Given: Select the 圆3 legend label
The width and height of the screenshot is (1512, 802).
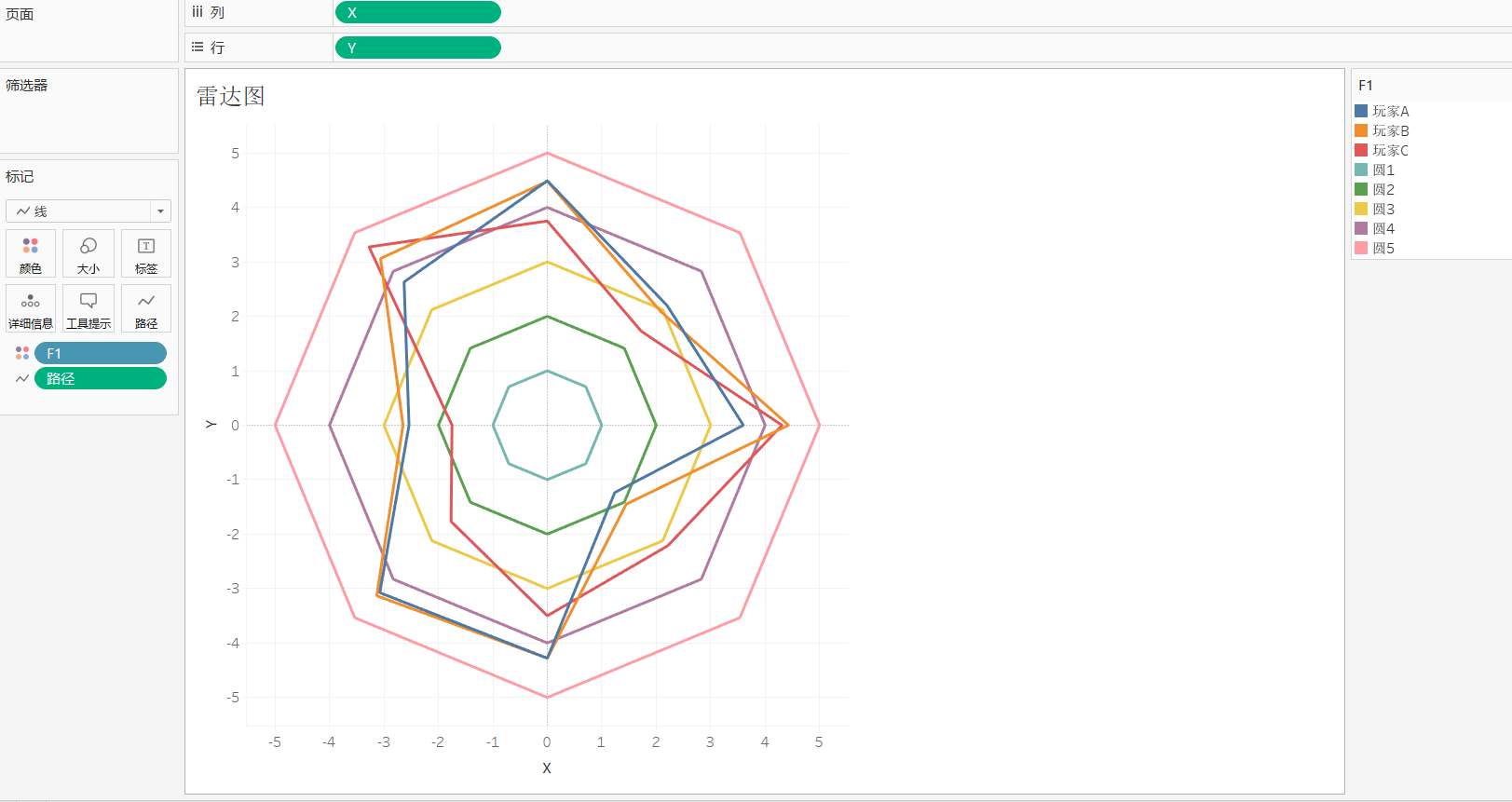Looking at the screenshot, I should [1383, 209].
